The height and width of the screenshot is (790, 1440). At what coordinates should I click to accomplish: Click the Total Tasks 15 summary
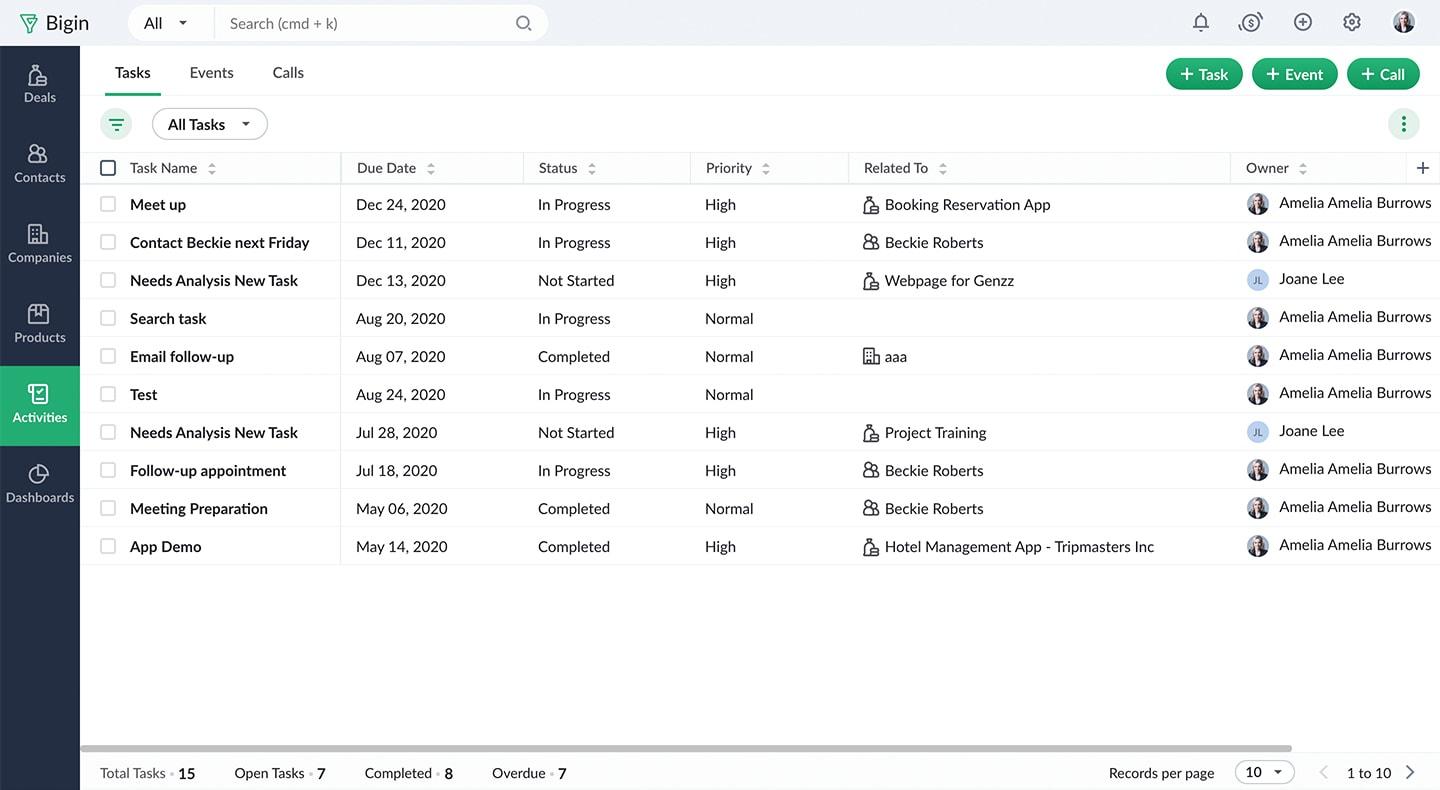[x=147, y=773]
